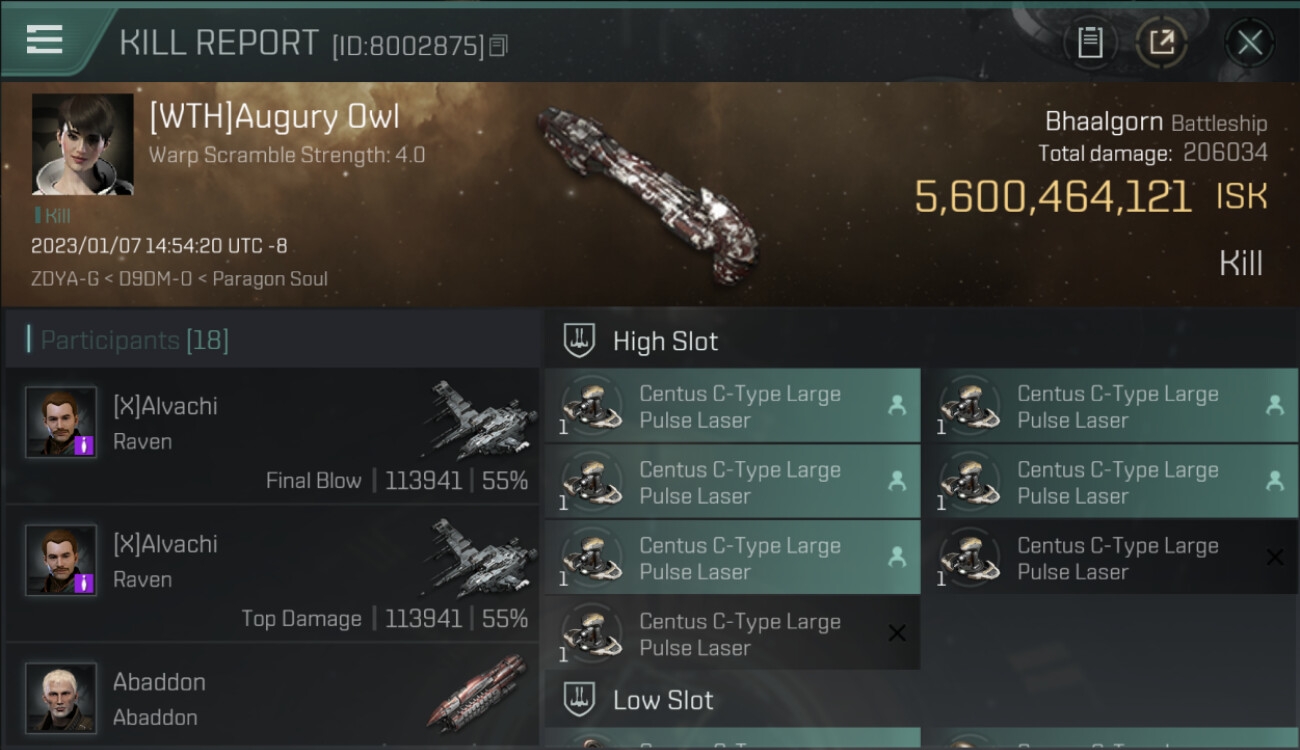
Task: Select the Top Damage Alvachi entry
Action: [272, 573]
